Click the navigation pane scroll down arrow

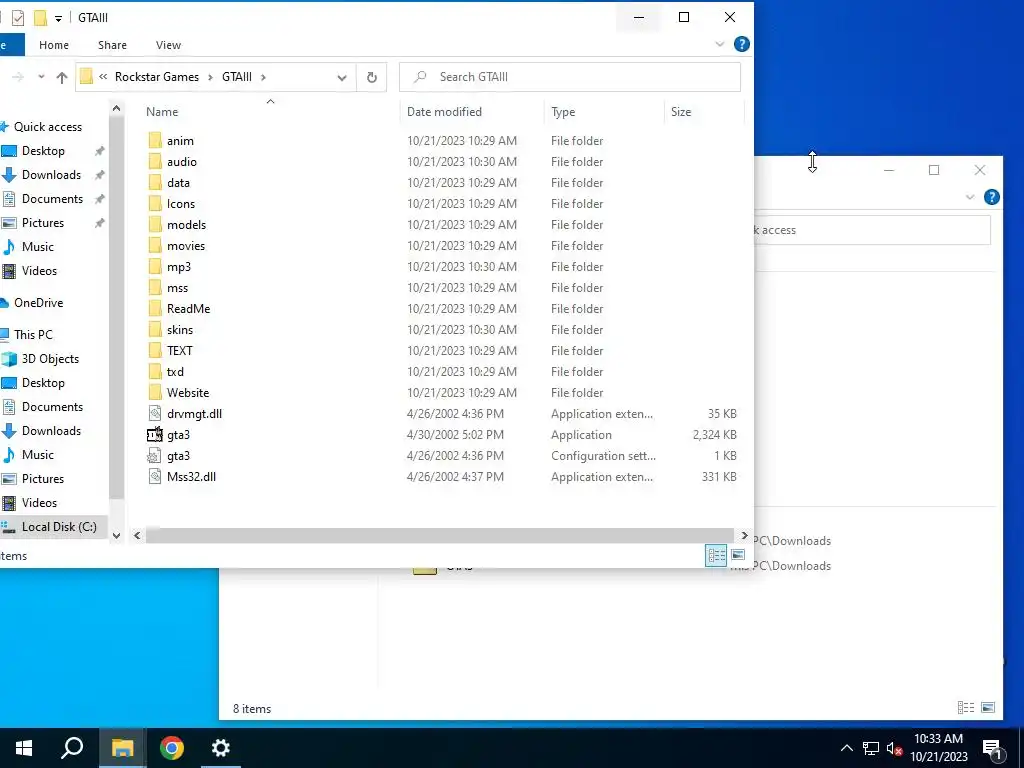tap(116, 536)
